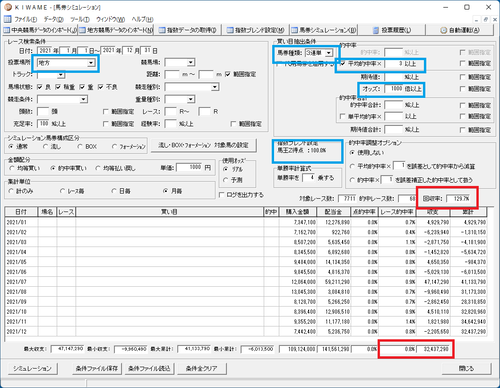The image size is (500, 388).
Task: Click the 収支 column header
Action: [x=433, y=212]
